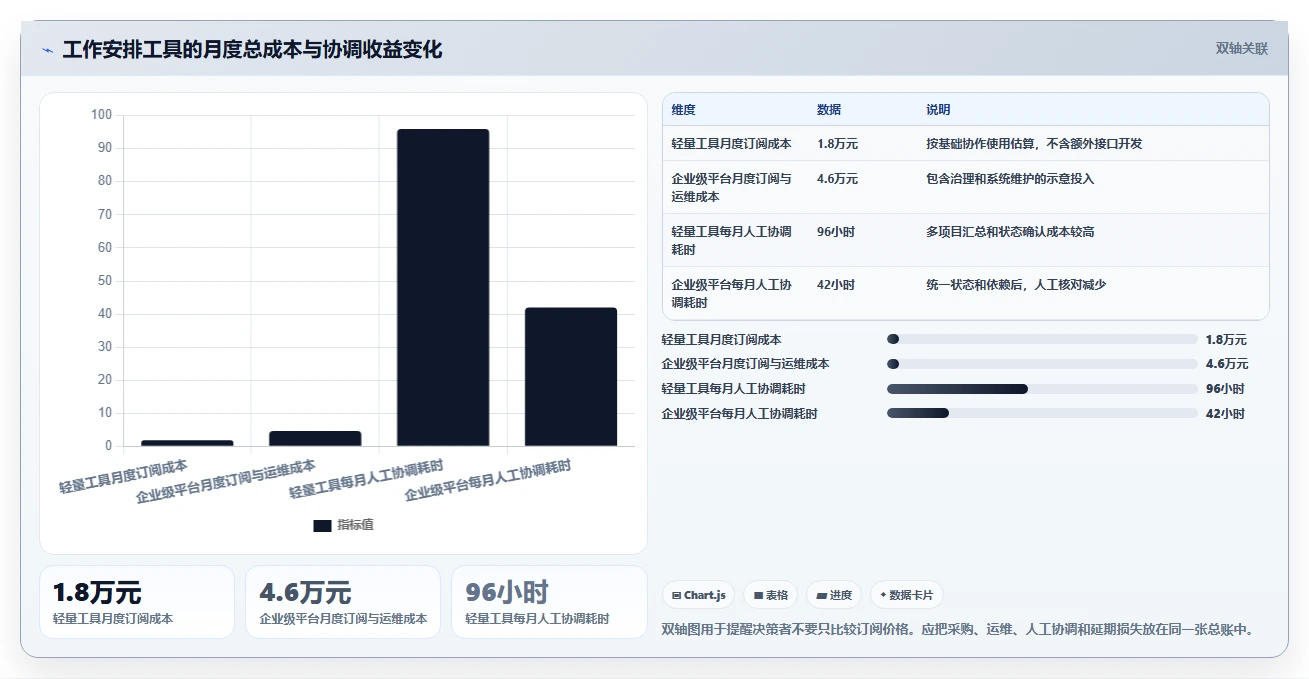Click the 4.6万元 stat card
This screenshot has width=1309, height=679.
point(343,602)
